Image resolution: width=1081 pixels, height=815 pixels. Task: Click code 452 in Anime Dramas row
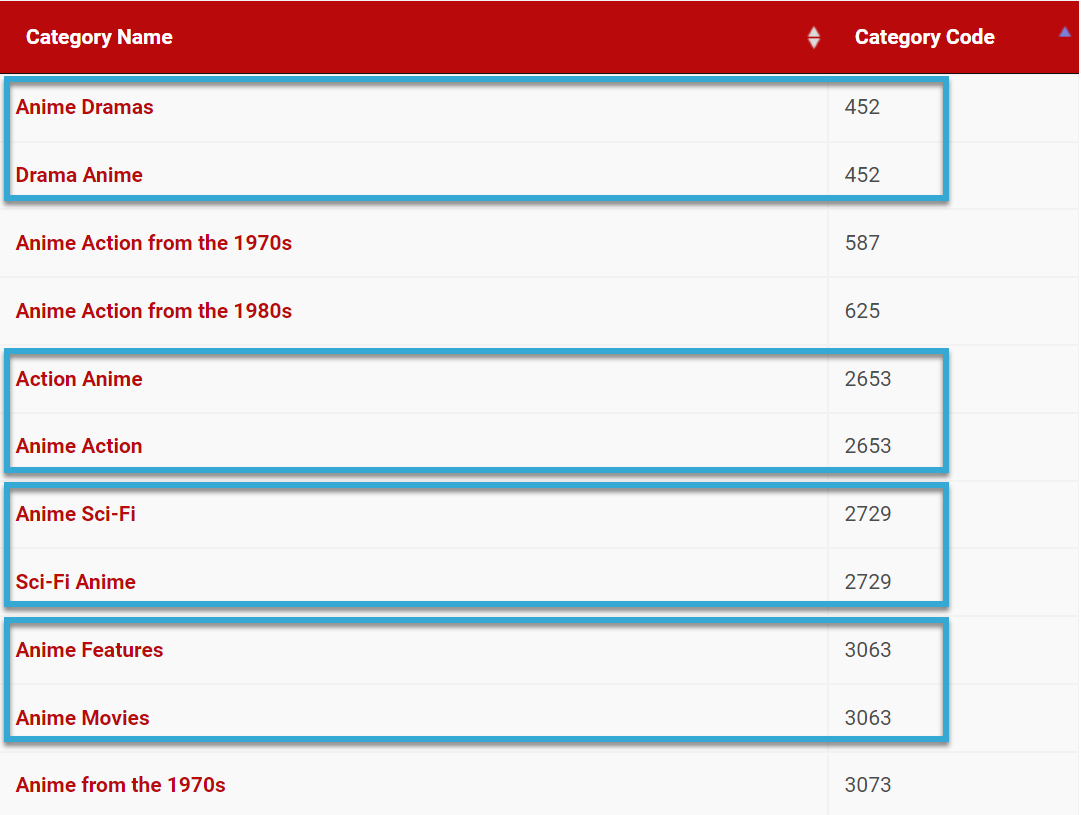tap(862, 107)
